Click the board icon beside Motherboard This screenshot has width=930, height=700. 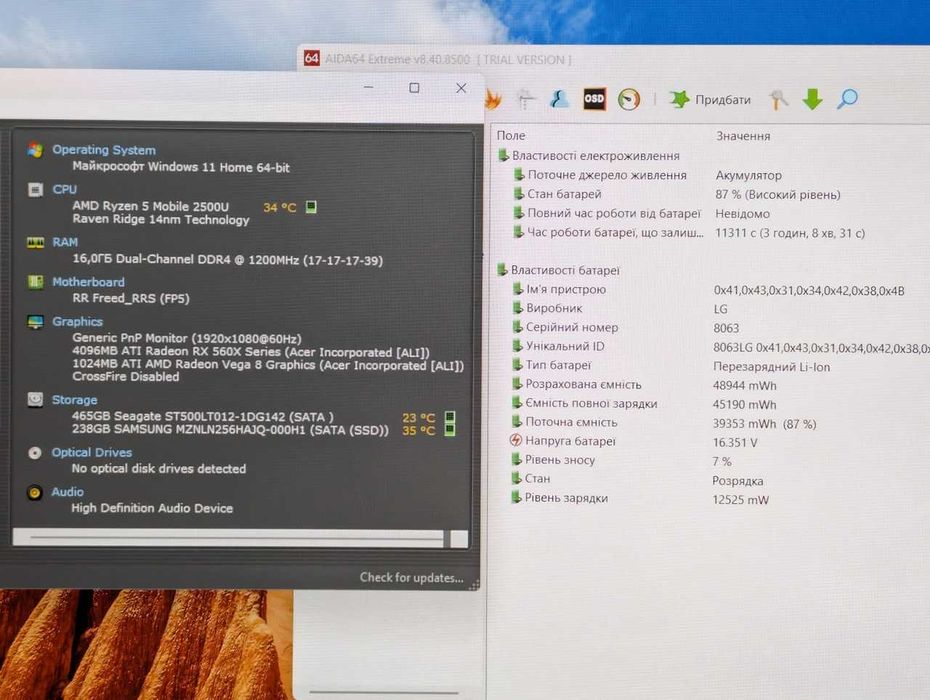tap(35, 282)
